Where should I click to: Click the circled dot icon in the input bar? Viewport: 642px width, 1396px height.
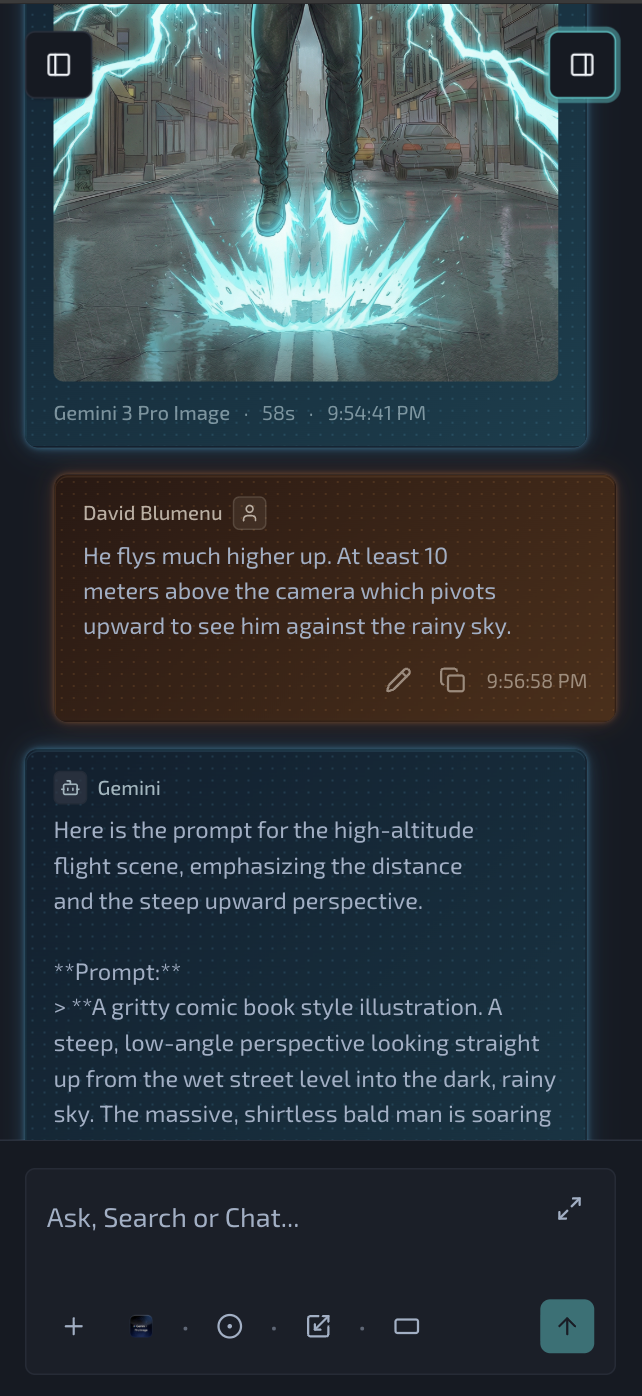tap(229, 1326)
